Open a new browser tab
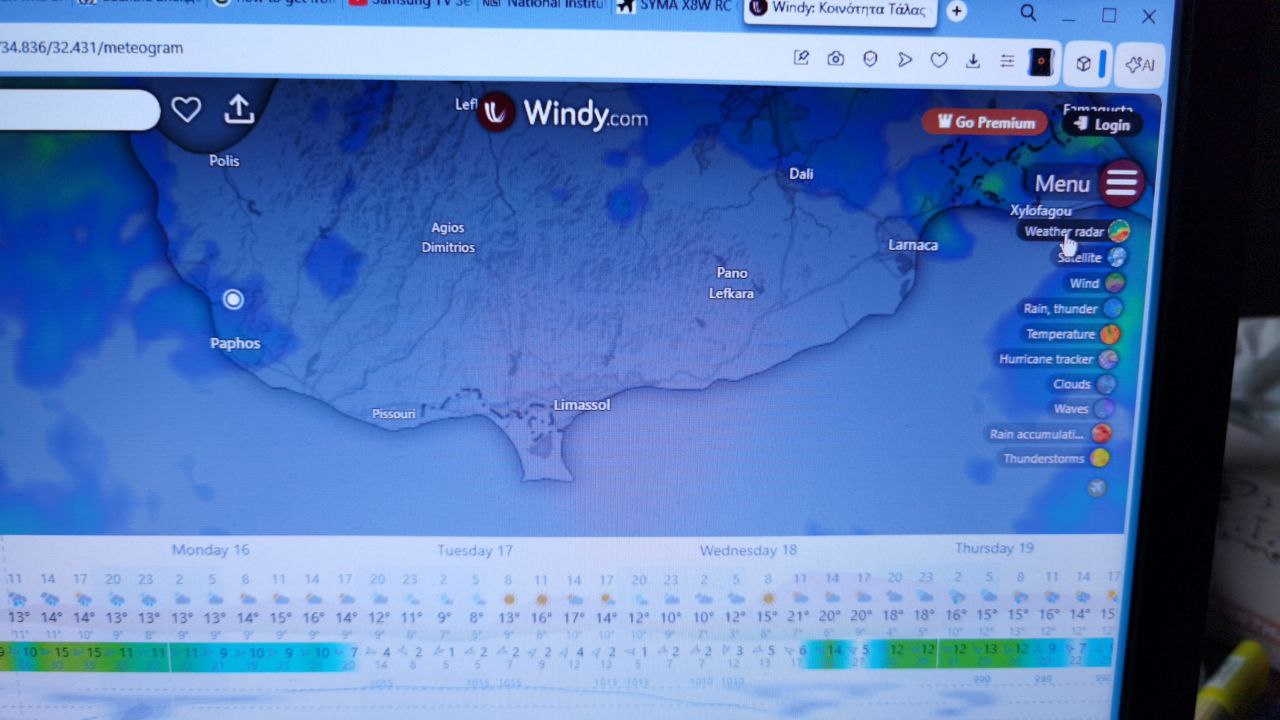Screen dimensions: 1280x720 956,11
